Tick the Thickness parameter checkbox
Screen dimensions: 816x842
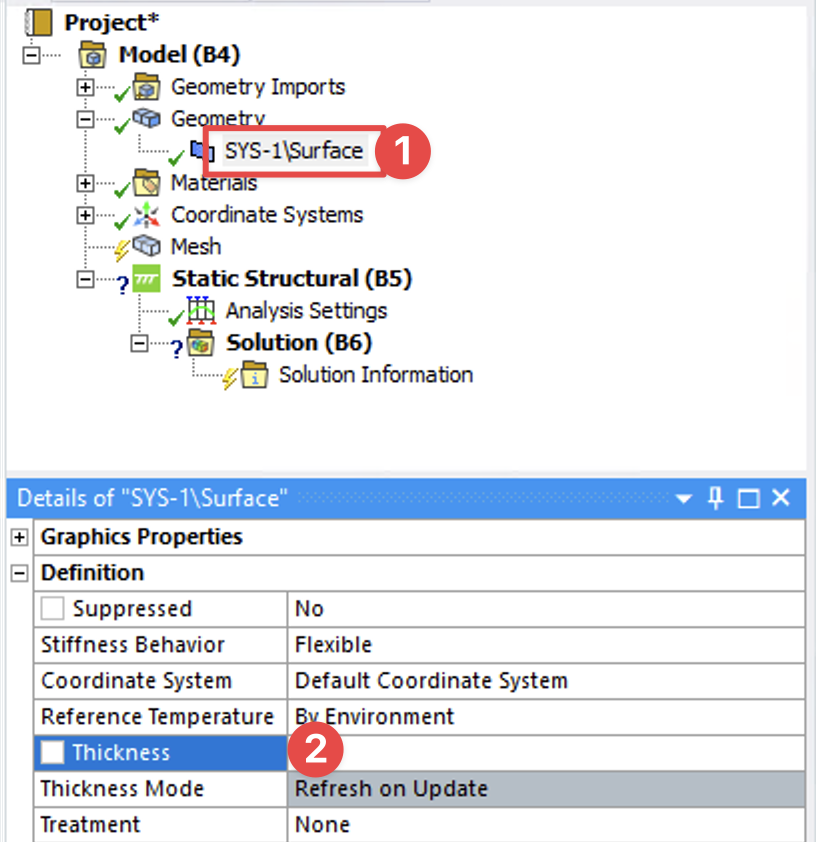(x=52, y=753)
